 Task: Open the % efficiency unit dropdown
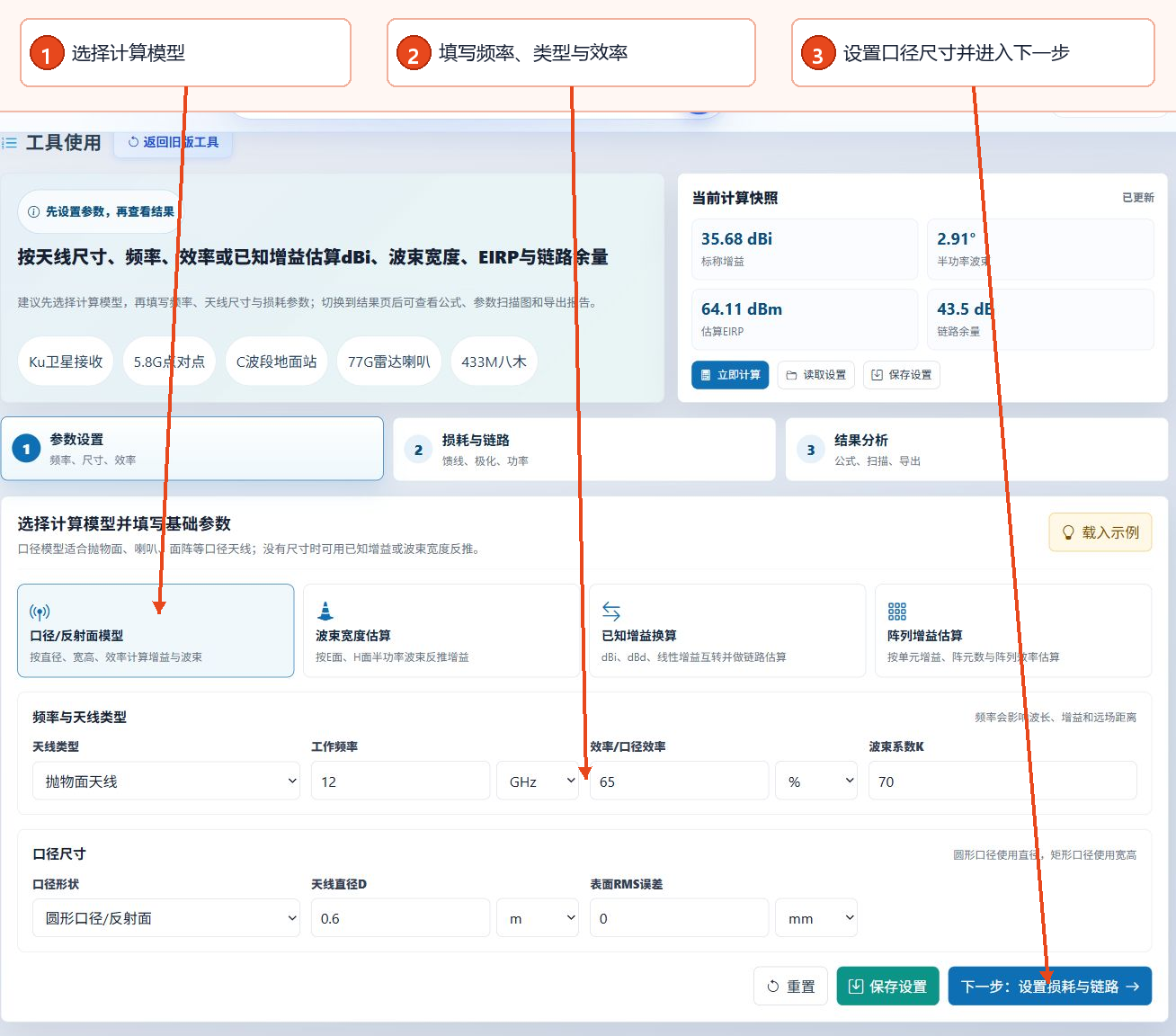tap(816, 781)
